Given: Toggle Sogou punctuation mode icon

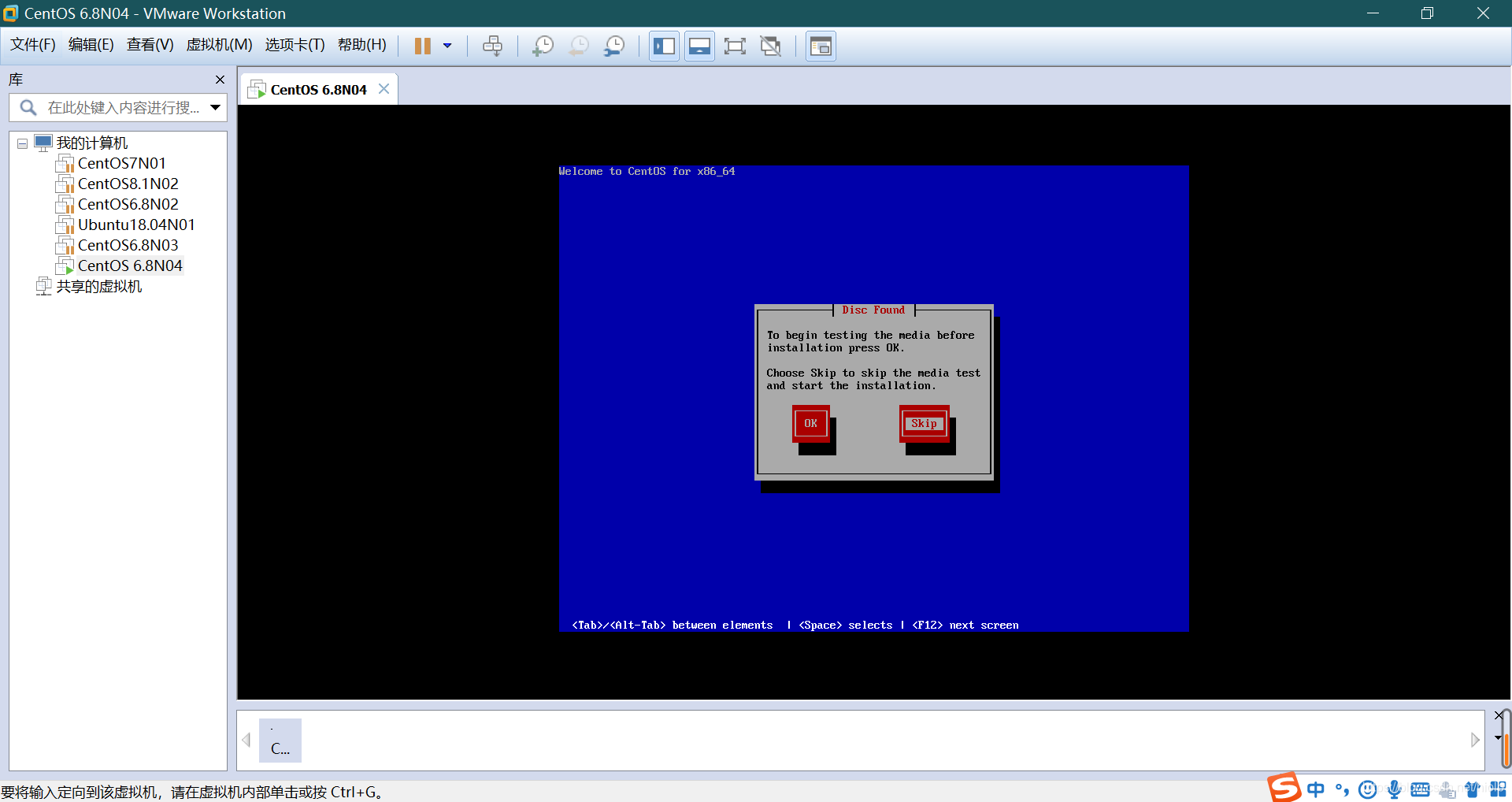Looking at the screenshot, I should (x=1342, y=789).
